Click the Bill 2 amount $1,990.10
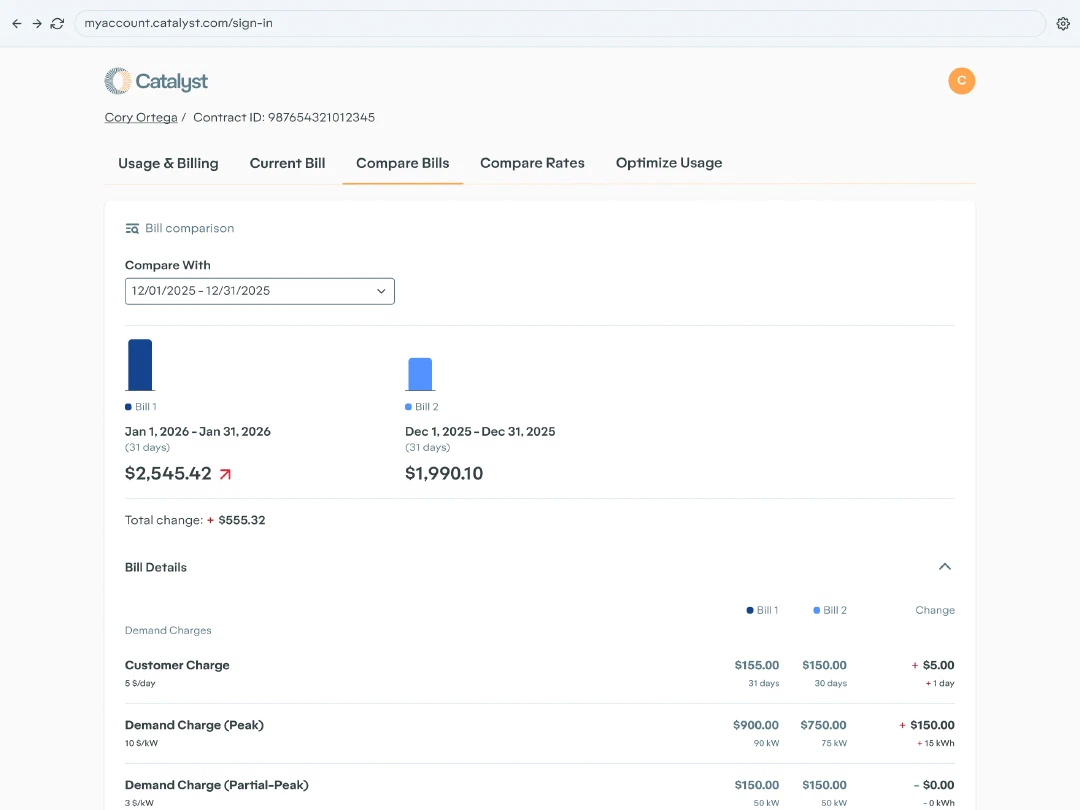Viewport: 1080px width, 810px height. coord(444,474)
